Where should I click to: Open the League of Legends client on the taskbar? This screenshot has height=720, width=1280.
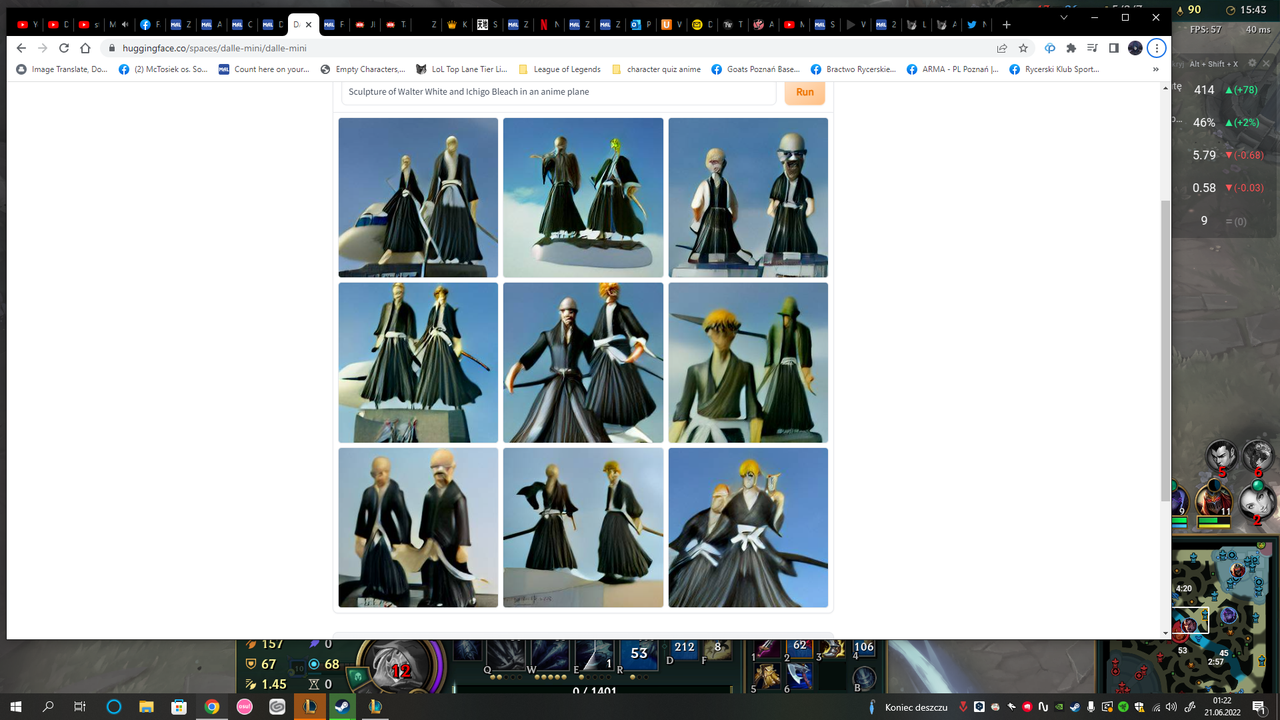(310, 706)
